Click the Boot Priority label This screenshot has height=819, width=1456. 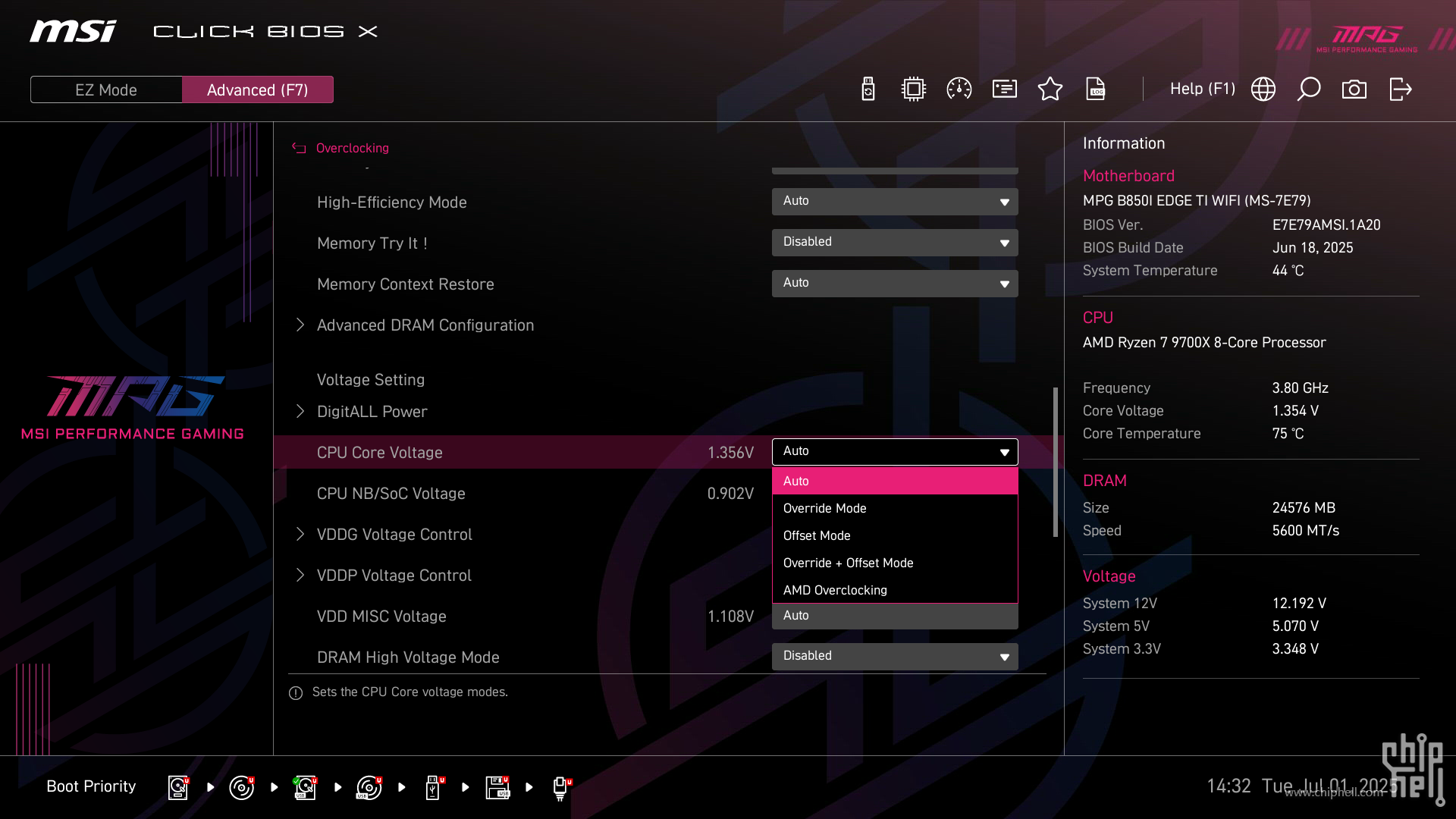click(91, 786)
